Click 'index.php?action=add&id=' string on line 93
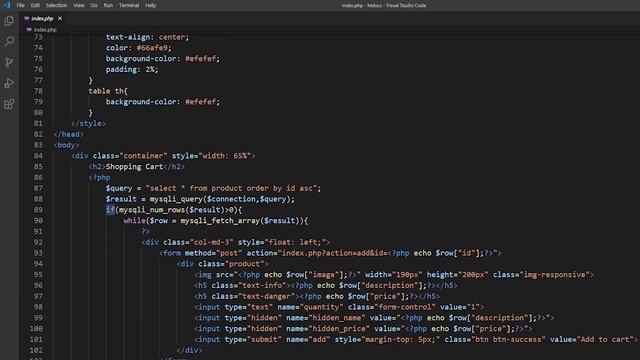640x360 pixels. point(334,253)
